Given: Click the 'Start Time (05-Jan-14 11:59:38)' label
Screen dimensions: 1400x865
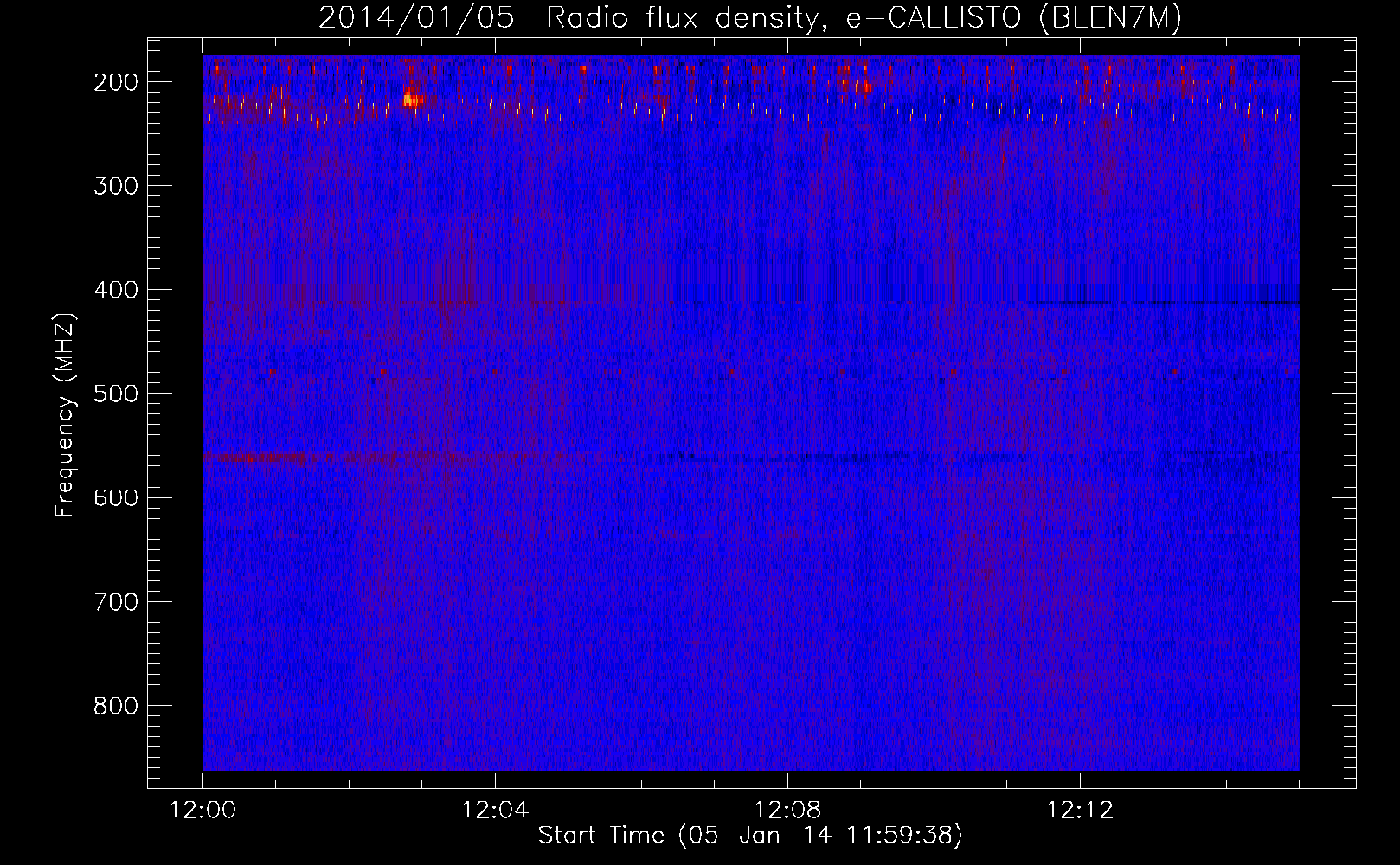Looking at the screenshot, I should click(750, 835).
